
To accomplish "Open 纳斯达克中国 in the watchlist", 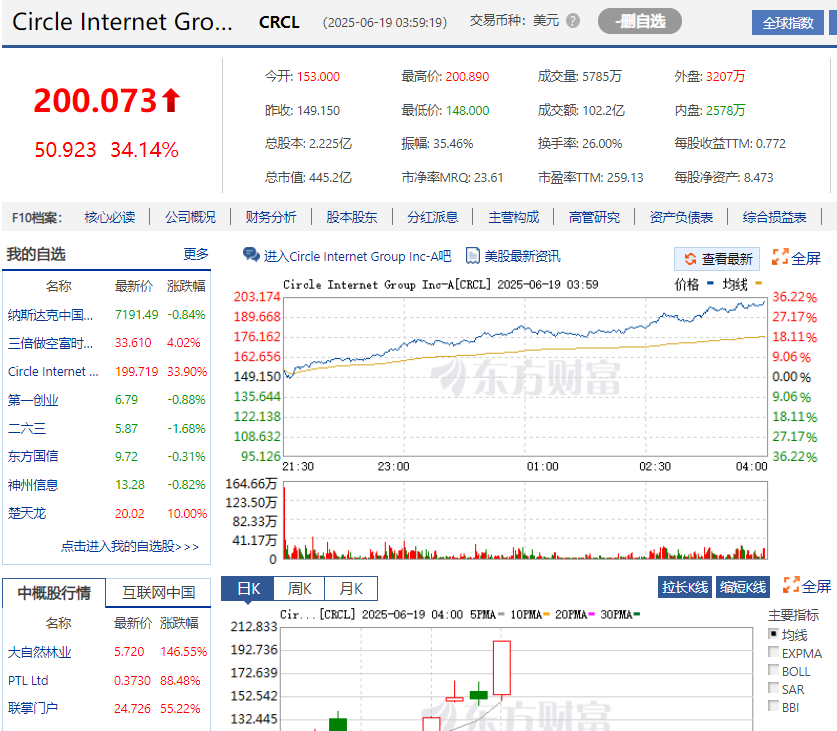I will (x=50, y=315).
